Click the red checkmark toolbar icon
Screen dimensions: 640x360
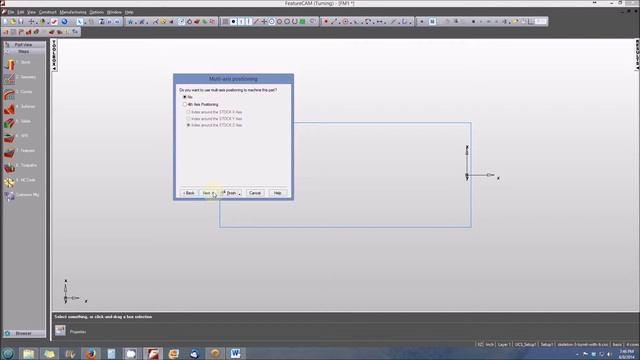[x=54, y=21]
